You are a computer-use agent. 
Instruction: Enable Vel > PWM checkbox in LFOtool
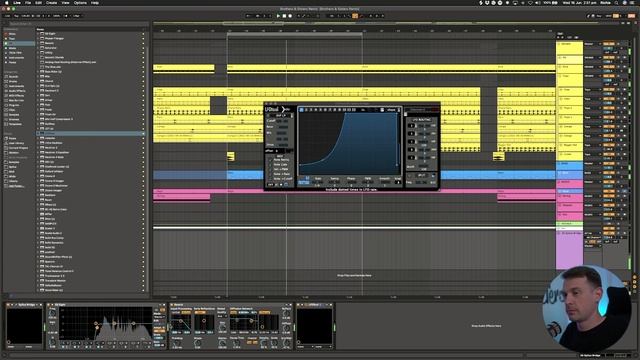coord(270,169)
